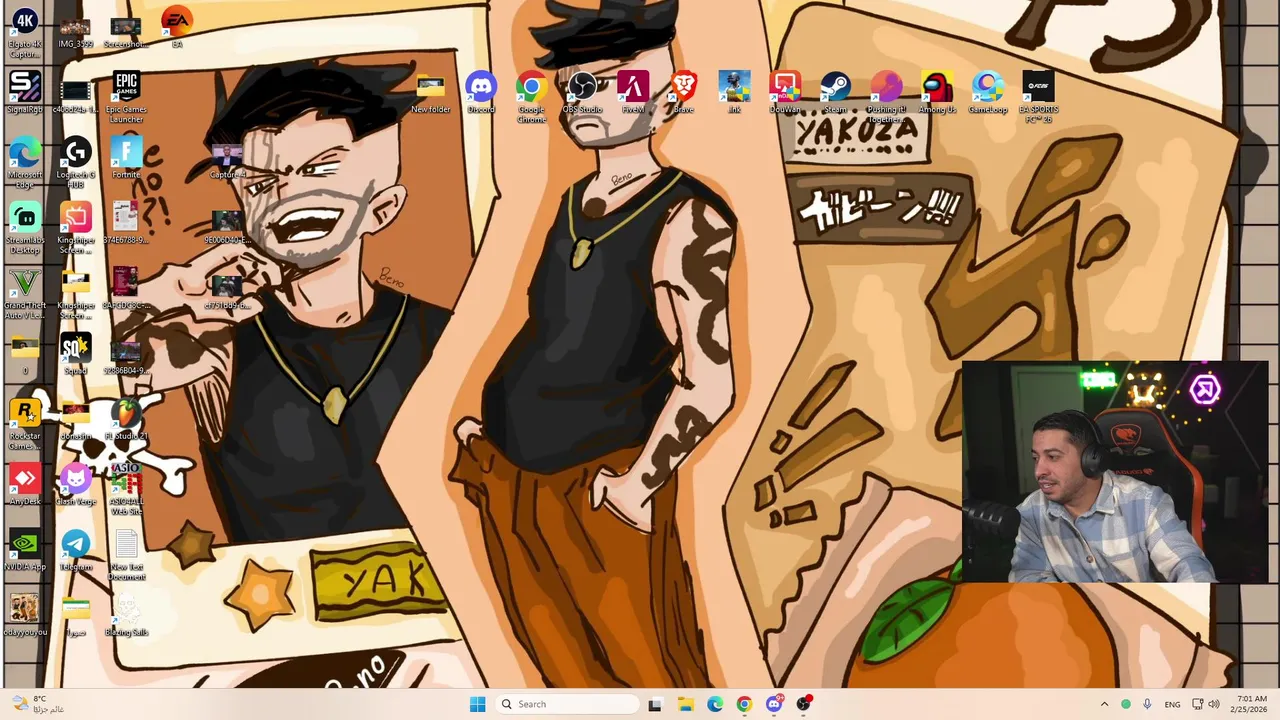Open the Windows Start menu
The height and width of the screenshot is (720, 1280).
pos(477,704)
